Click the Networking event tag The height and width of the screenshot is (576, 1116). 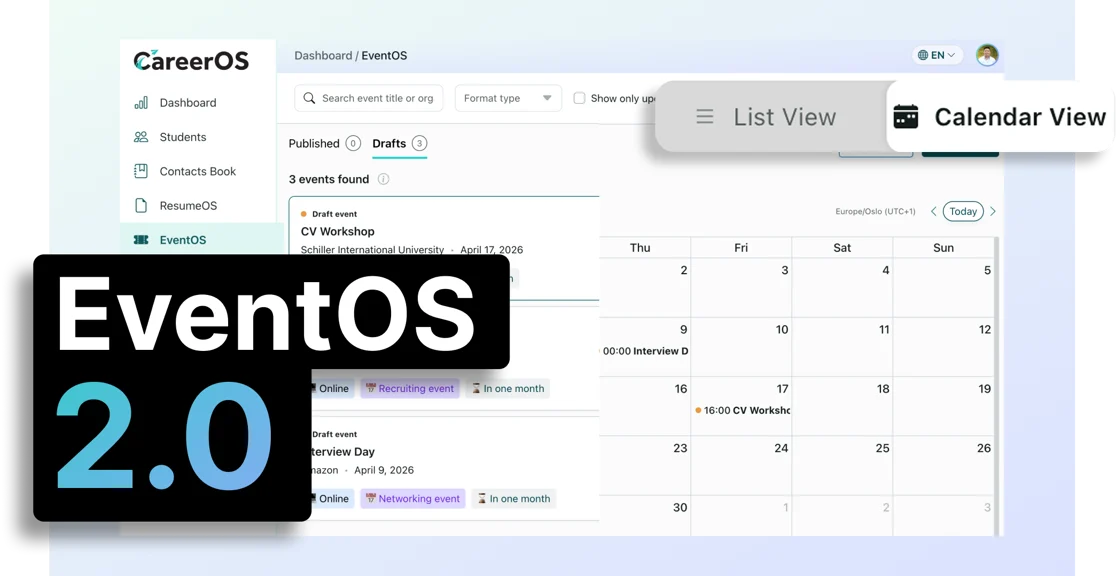(413, 499)
